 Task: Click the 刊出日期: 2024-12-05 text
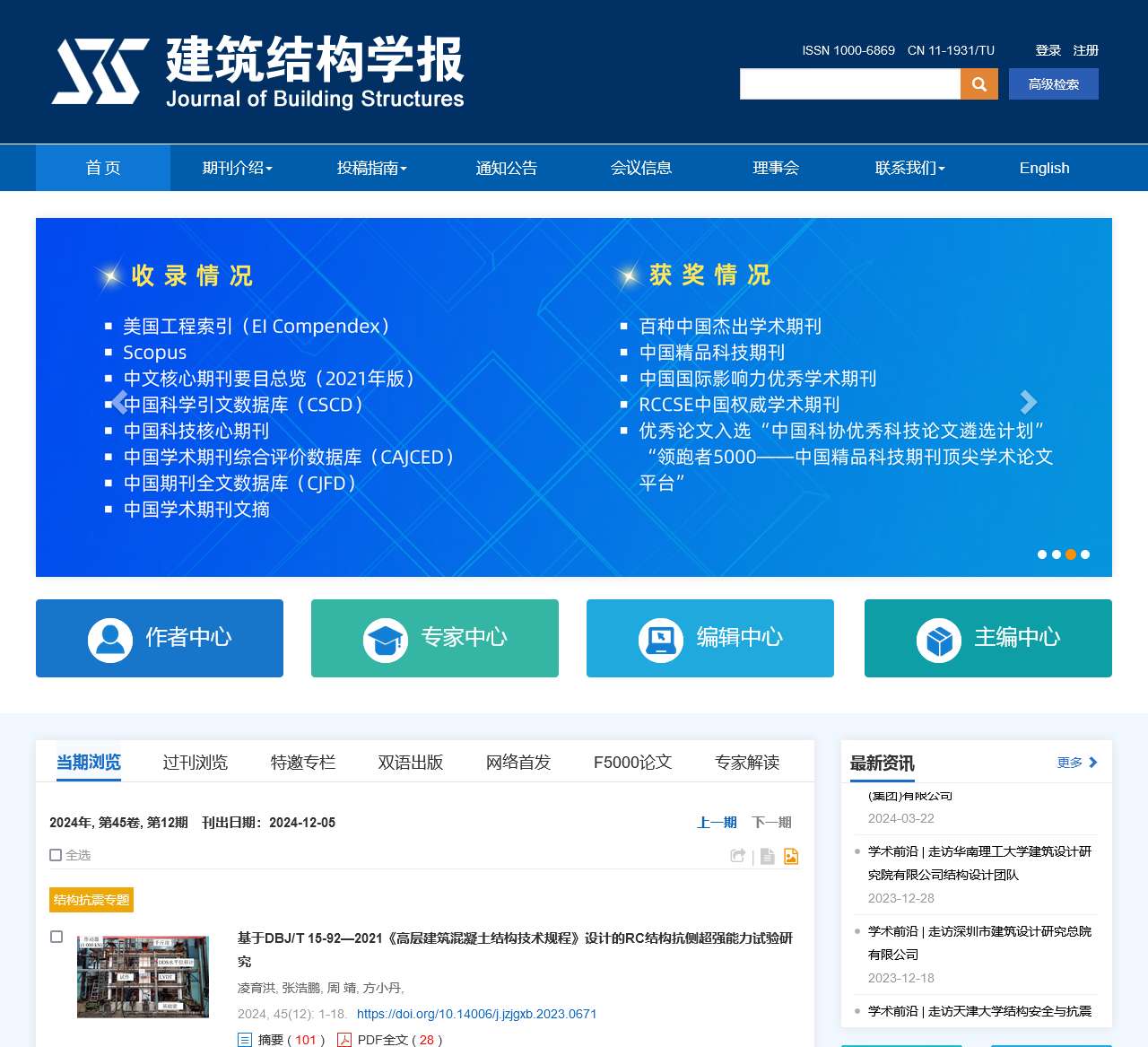coord(269,823)
